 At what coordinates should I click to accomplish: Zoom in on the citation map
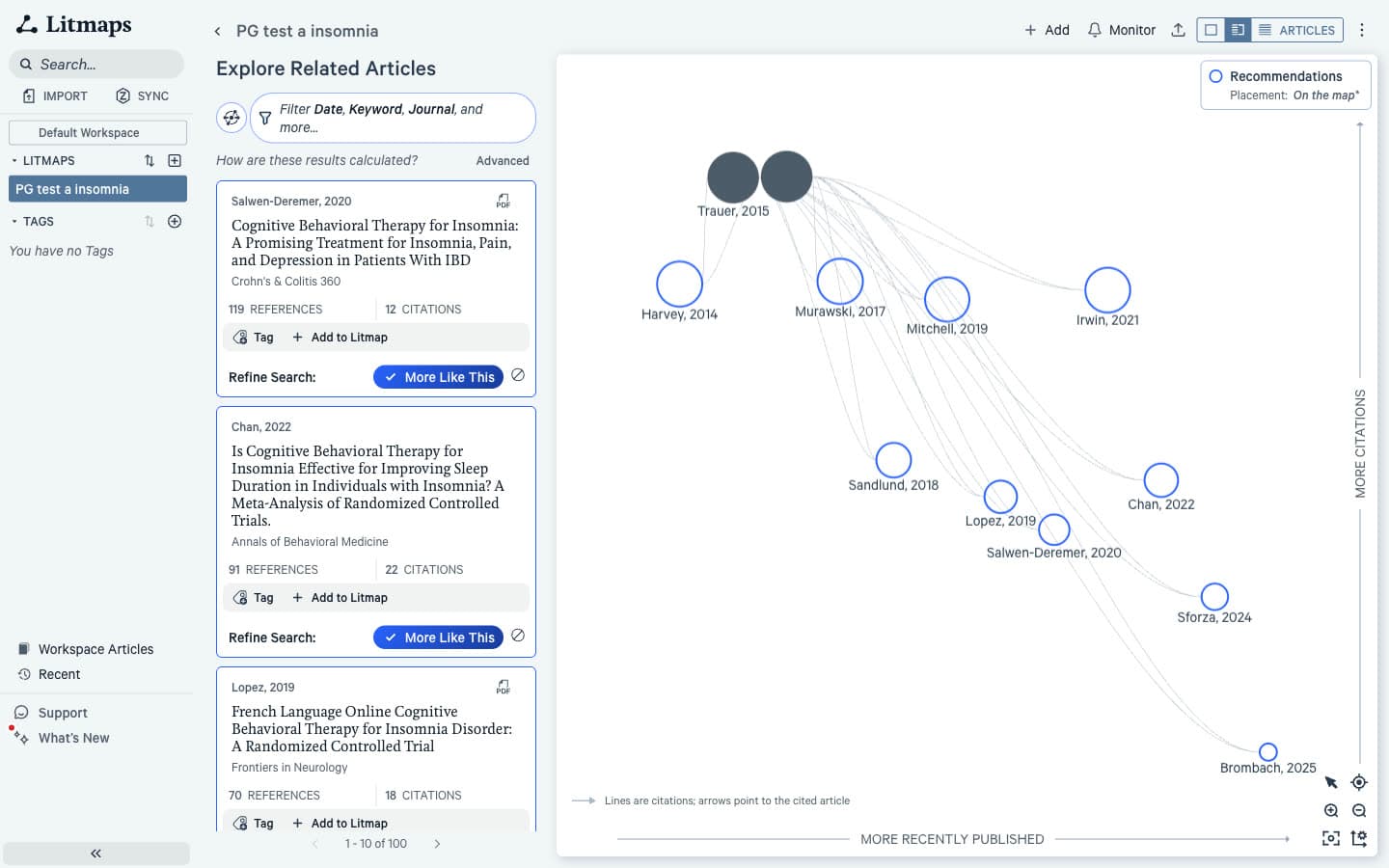tap(1331, 810)
